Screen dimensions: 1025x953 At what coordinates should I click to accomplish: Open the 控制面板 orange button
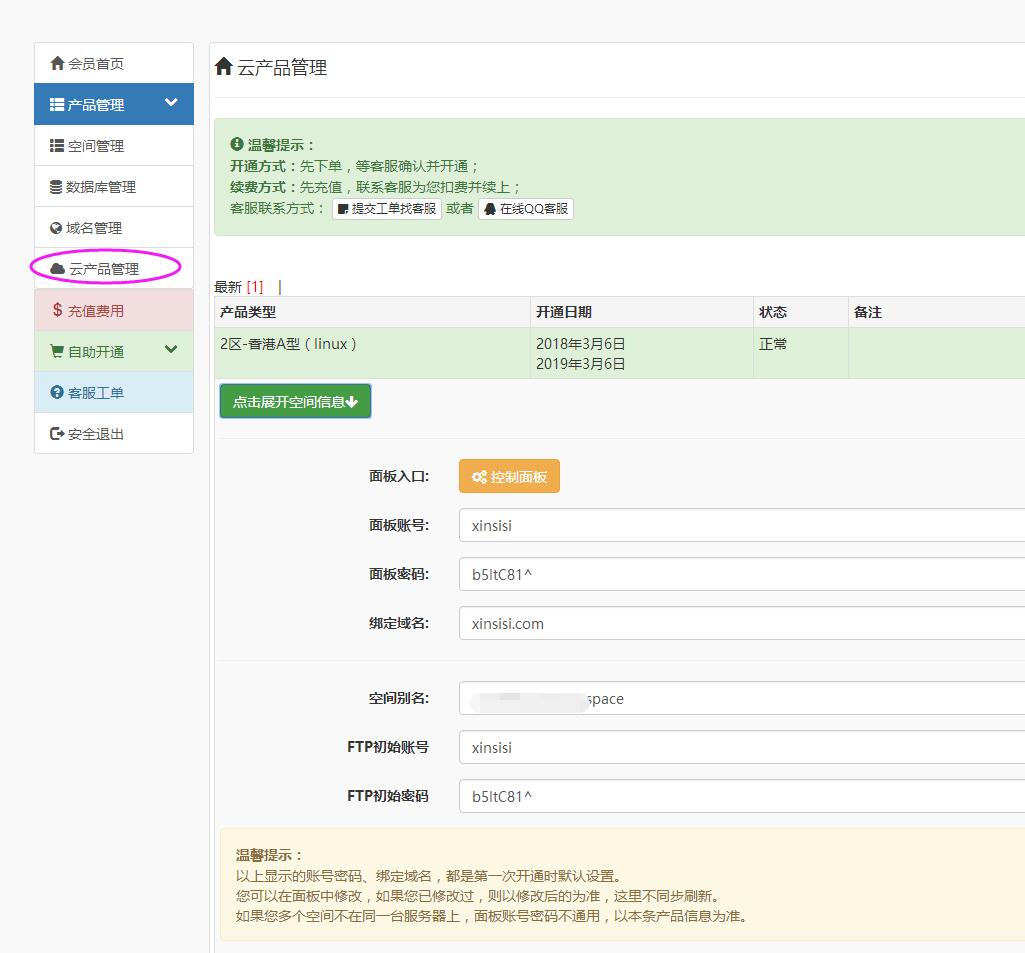click(x=509, y=476)
